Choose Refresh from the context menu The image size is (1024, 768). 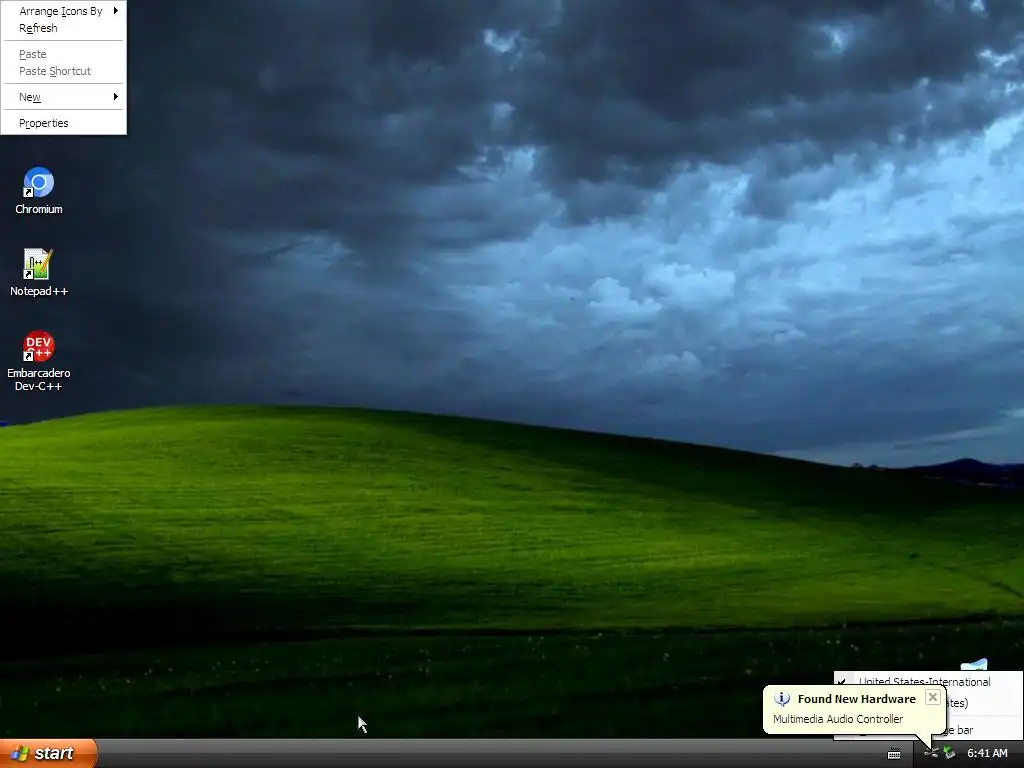[63, 28]
